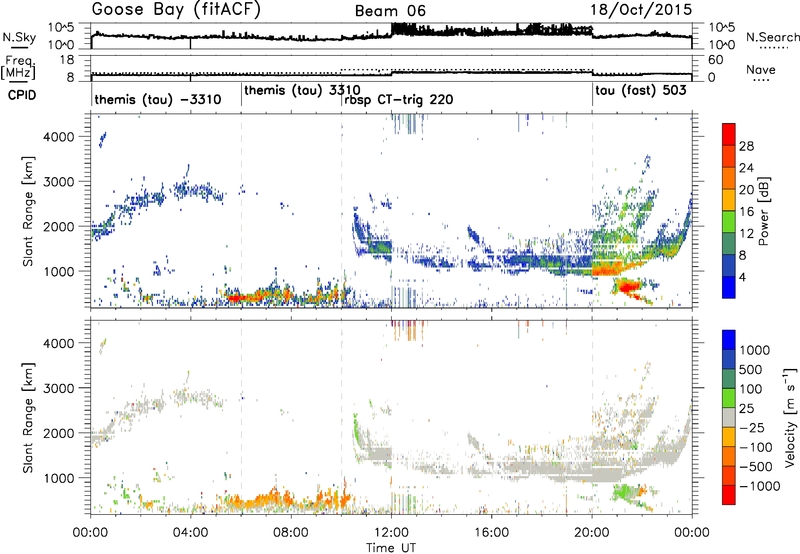Click the "20:00" time axis label
800x554 pixels.
592,533
